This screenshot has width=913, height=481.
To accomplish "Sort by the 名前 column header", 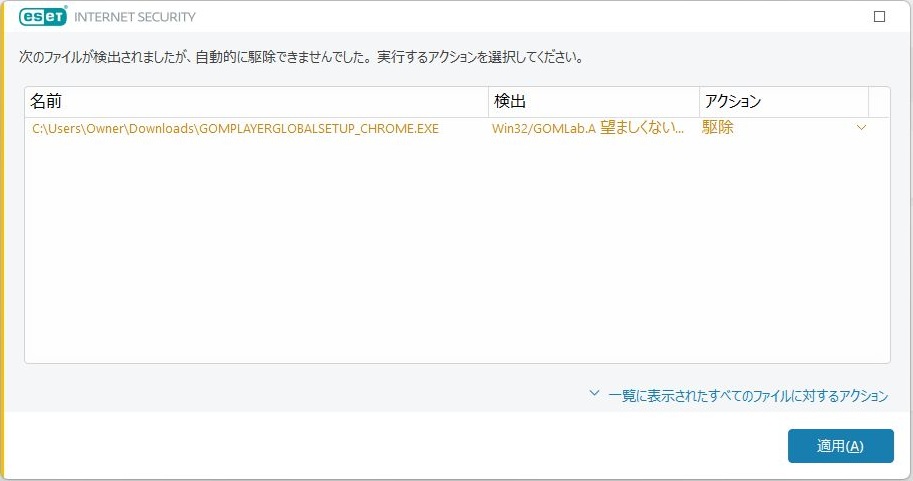I will [x=256, y=102].
